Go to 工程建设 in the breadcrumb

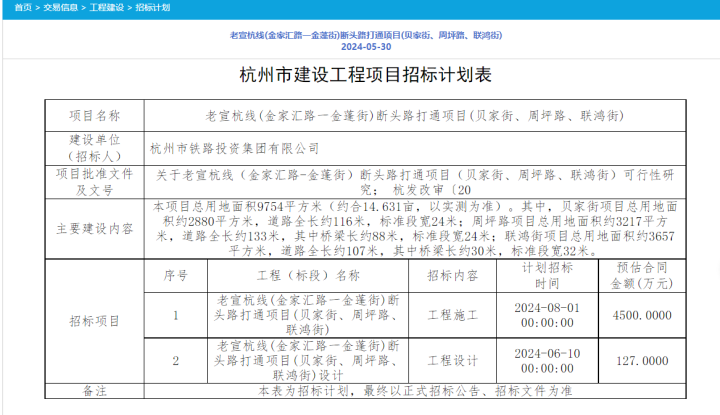pyautogui.click(x=107, y=7)
